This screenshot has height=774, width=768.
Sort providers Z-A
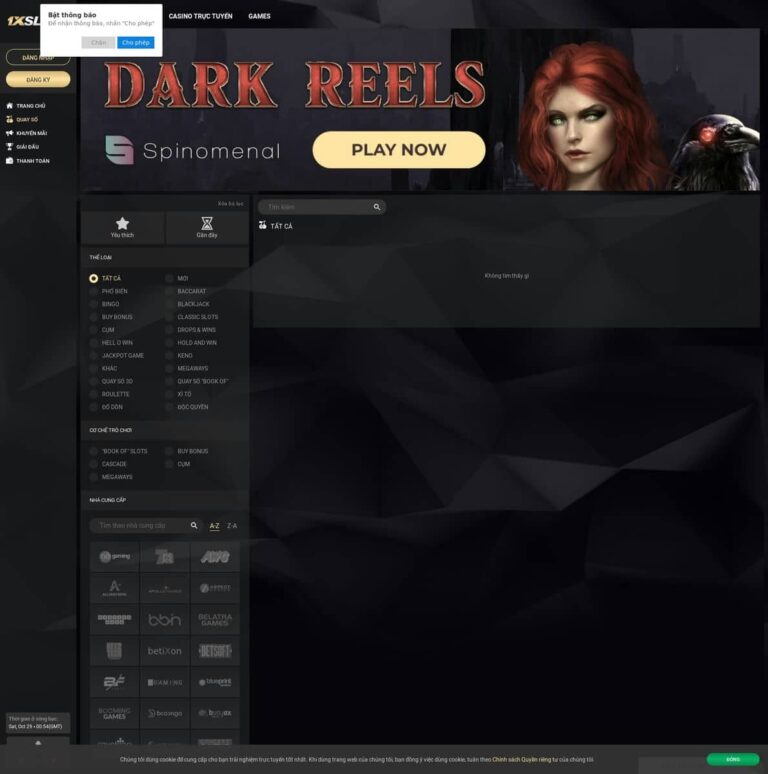[232, 526]
